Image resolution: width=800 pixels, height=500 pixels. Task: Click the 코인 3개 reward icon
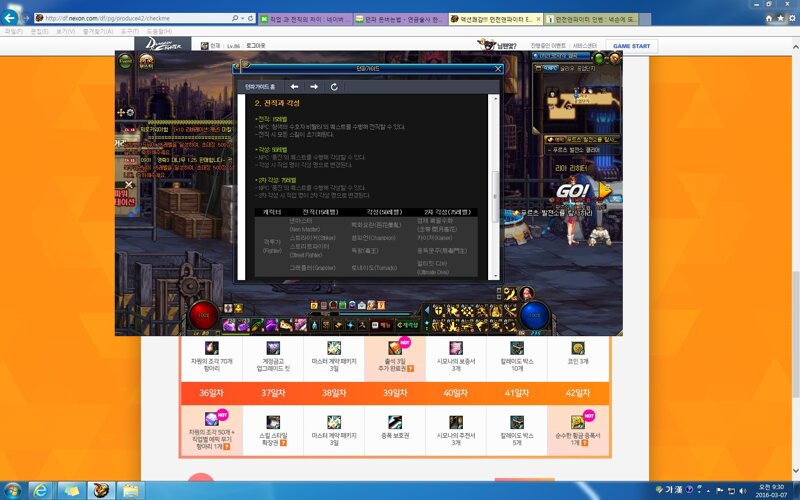coord(578,348)
